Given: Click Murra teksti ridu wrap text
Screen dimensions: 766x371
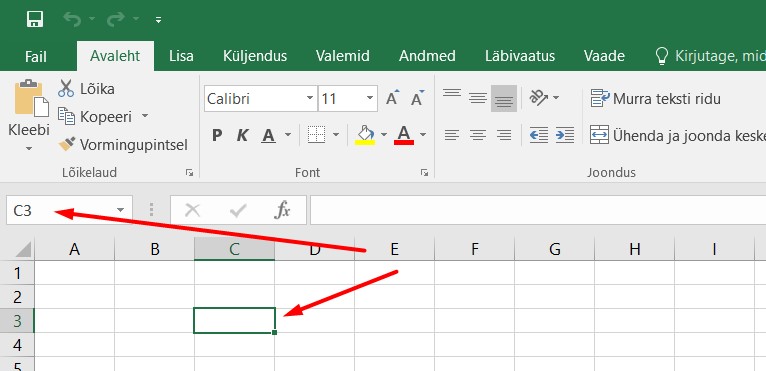Looking at the screenshot, I should [x=655, y=99].
